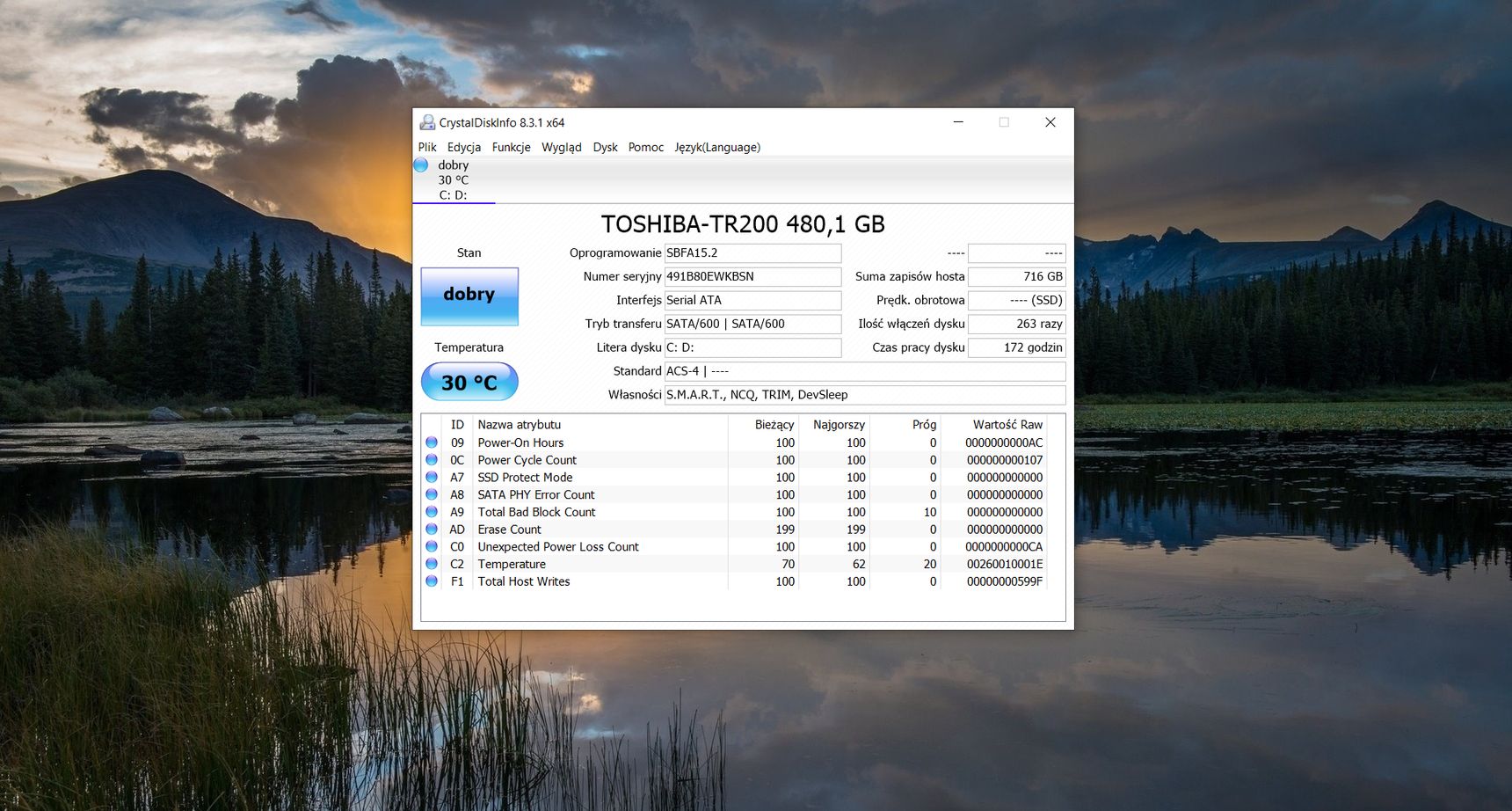Minimize the CrystalDiskInfo window
The image size is (1512, 811).
tap(958, 122)
